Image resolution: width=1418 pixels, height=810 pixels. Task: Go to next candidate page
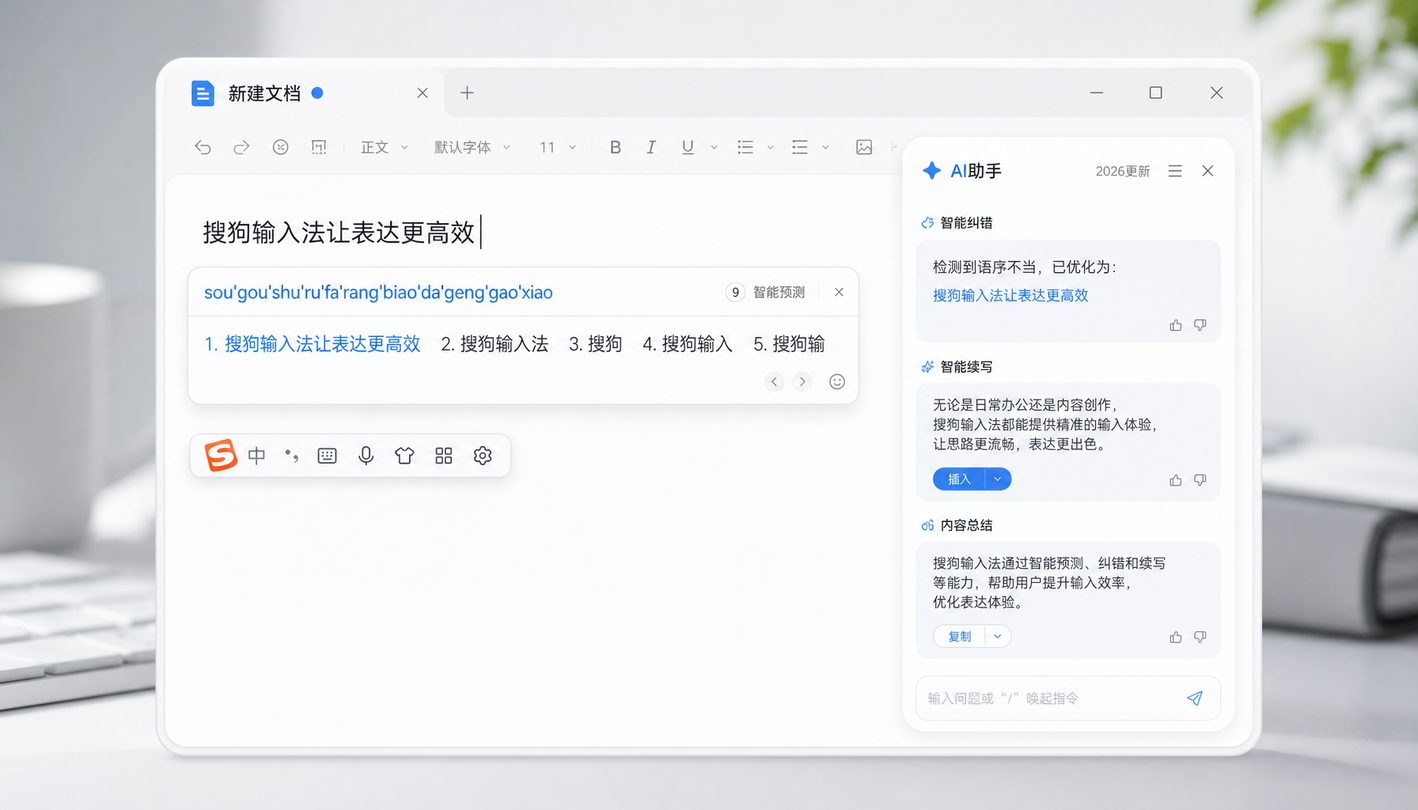[802, 381]
